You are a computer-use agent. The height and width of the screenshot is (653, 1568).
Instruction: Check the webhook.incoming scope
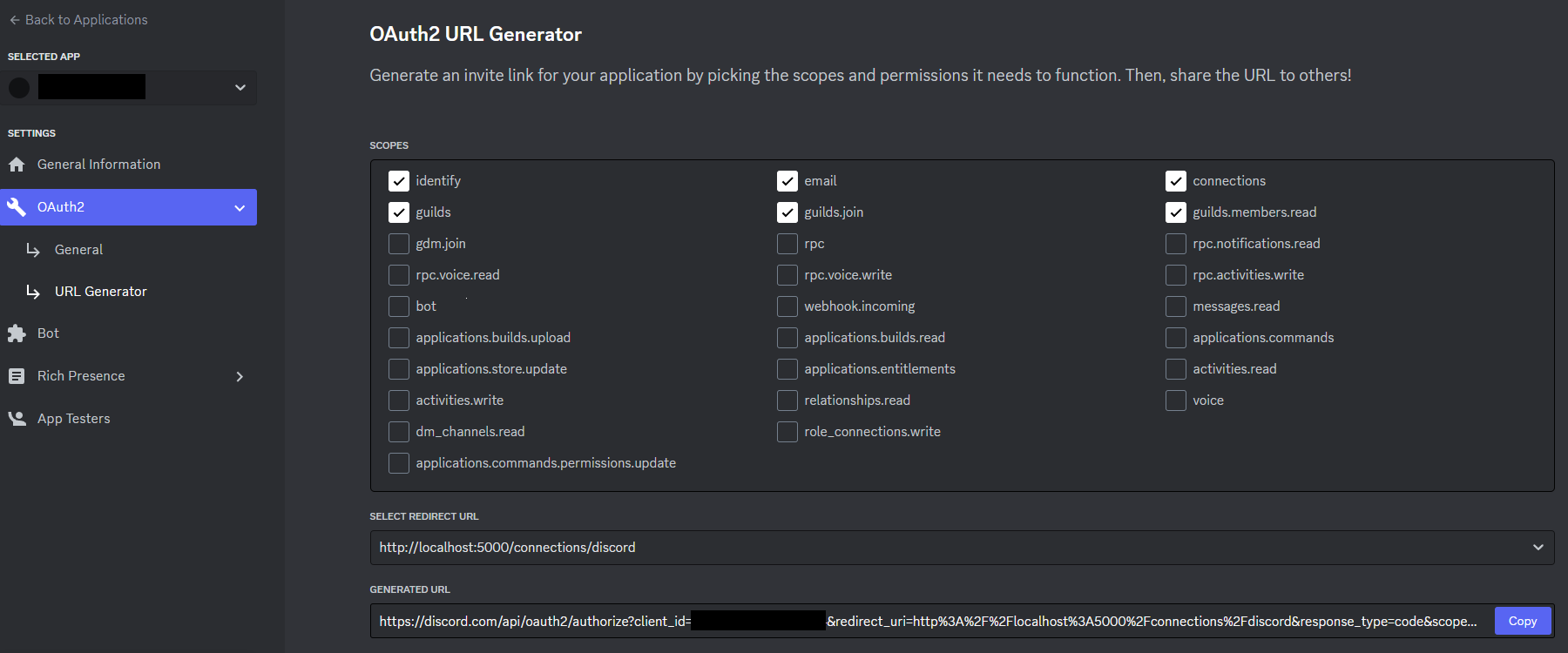tap(787, 306)
